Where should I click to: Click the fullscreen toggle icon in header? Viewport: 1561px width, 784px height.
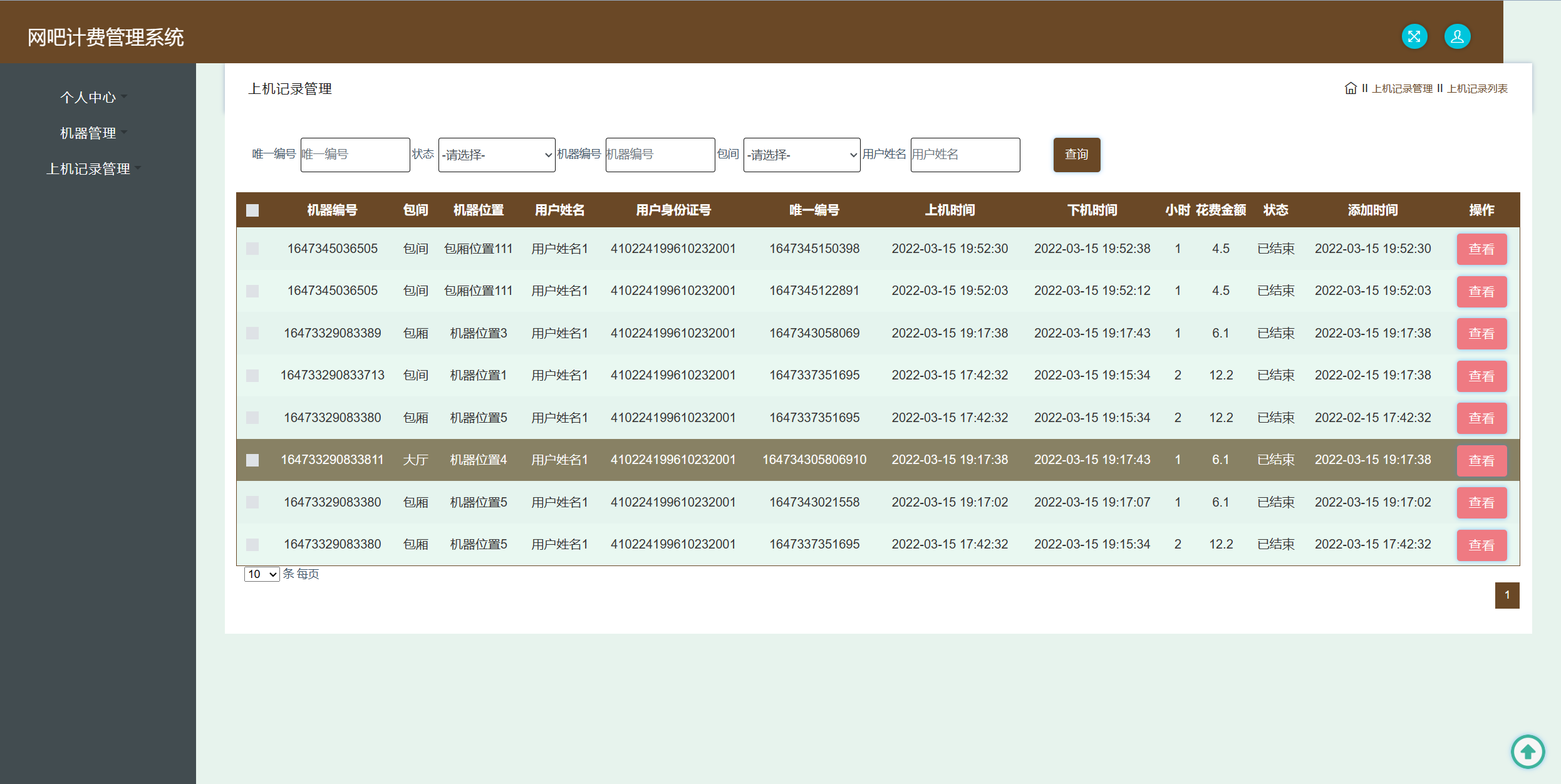click(1414, 36)
